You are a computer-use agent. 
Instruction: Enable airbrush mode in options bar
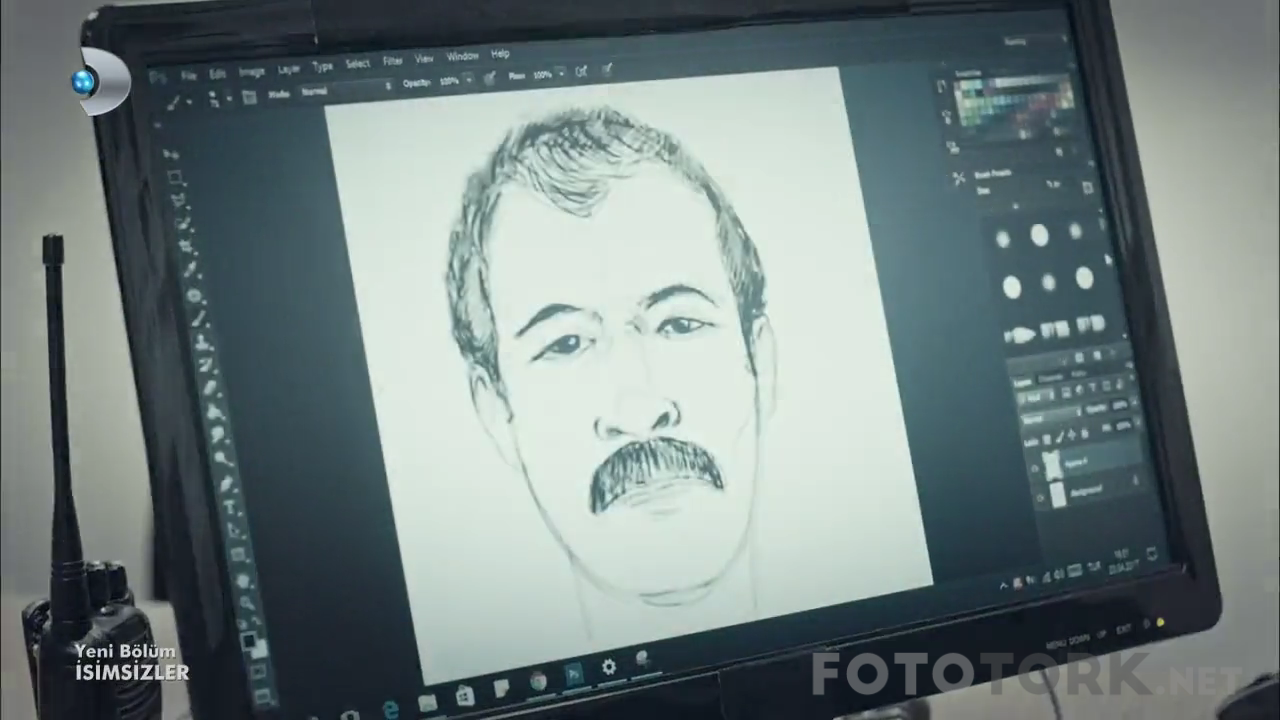point(581,72)
